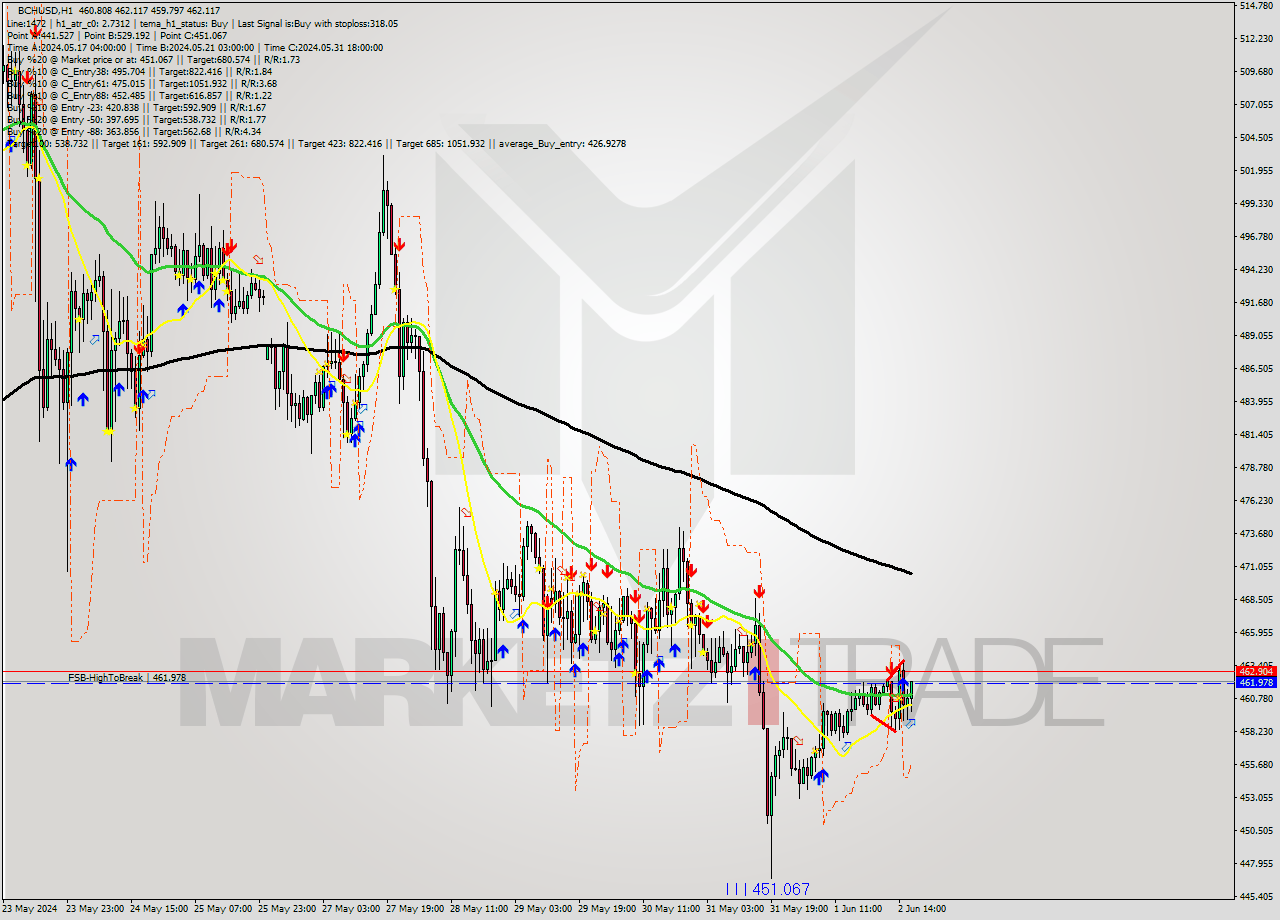This screenshot has height=920, width=1280.
Task: Click the blue 451.067 low label
Action: coord(768,889)
